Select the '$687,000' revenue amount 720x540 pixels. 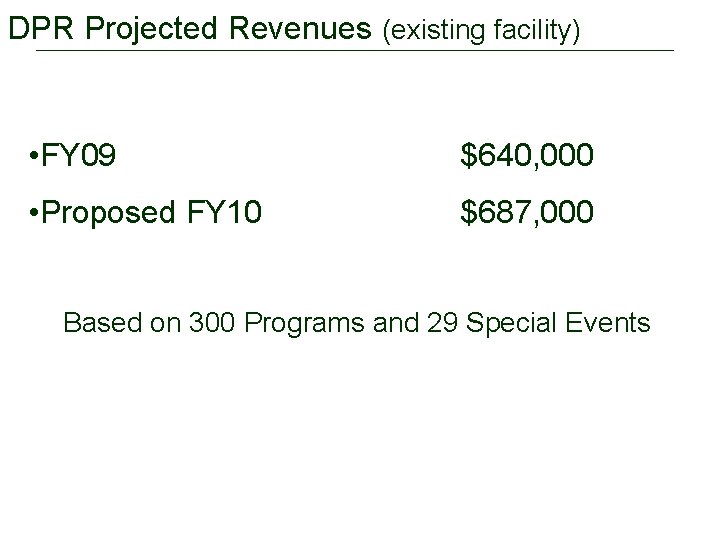527,212
